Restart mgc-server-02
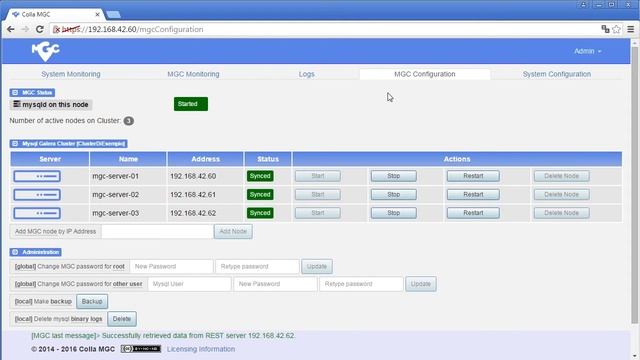Screen dimensions: 640x360 pyautogui.click(x=473, y=195)
